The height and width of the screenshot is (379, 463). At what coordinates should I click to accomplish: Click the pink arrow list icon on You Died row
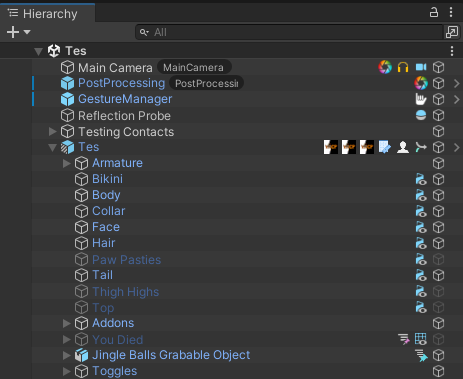click(x=404, y=339)
